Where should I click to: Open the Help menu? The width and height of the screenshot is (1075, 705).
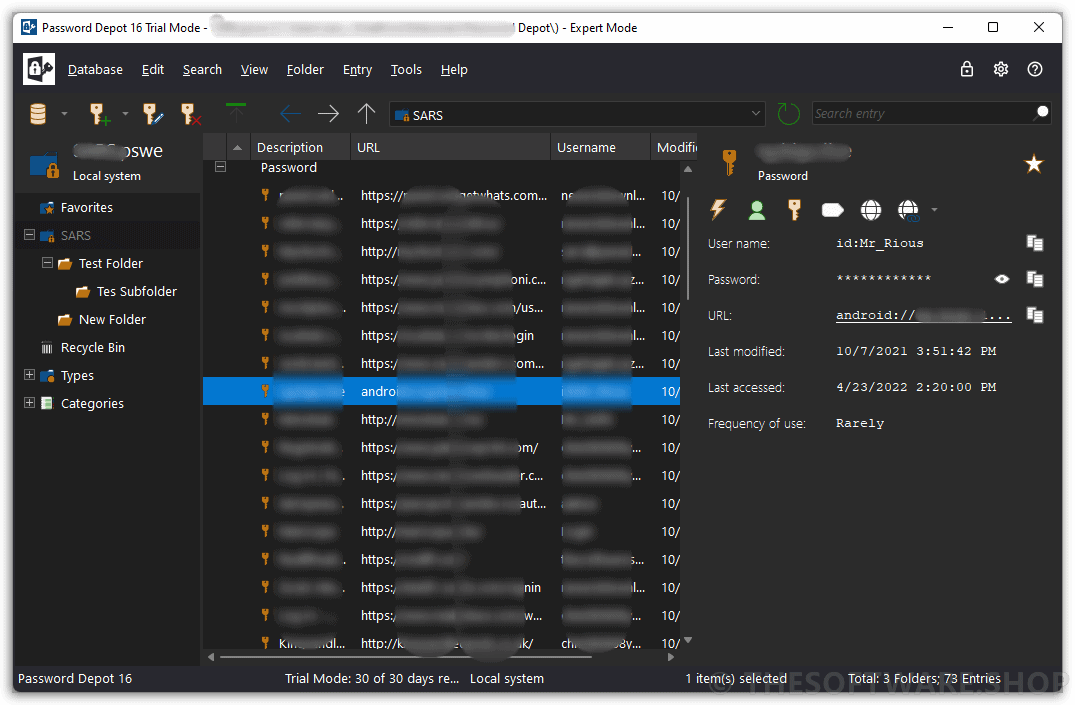[x=454, y=69]
